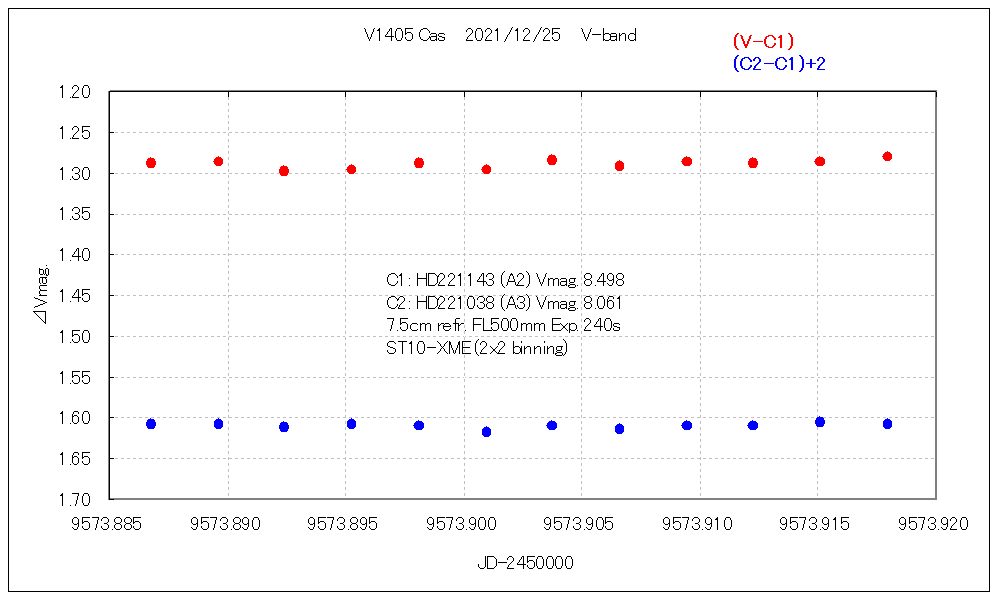
Task: Select the blue (C2-C1)+2 legend label
Action: (x=778, y=63)
